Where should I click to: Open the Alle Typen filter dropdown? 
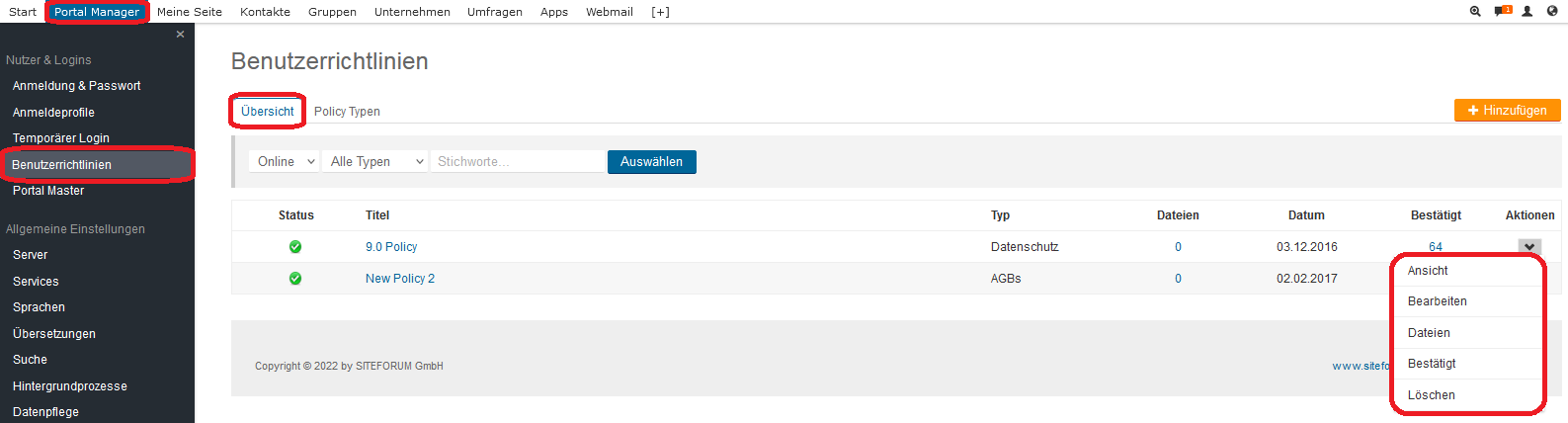coord(376,162)
